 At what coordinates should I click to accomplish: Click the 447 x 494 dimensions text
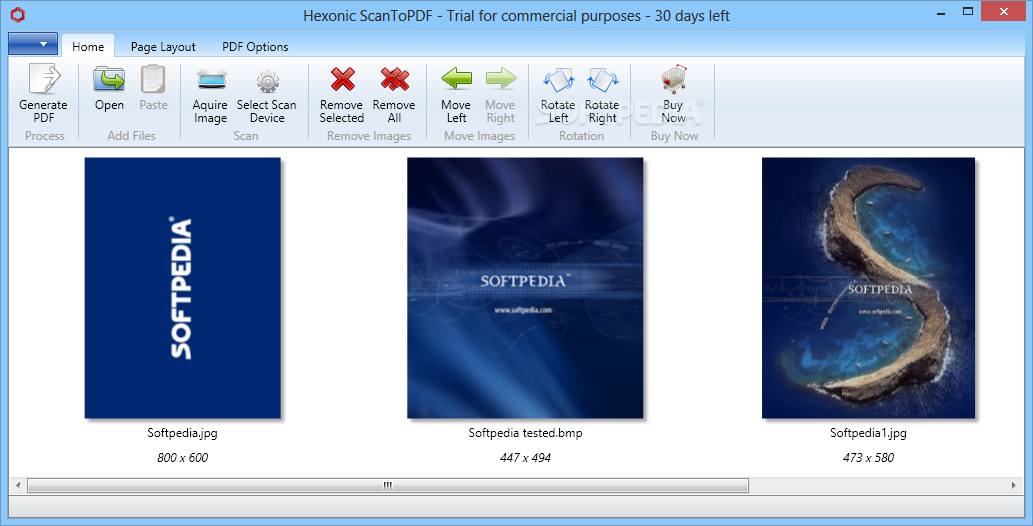pos(525,457)
